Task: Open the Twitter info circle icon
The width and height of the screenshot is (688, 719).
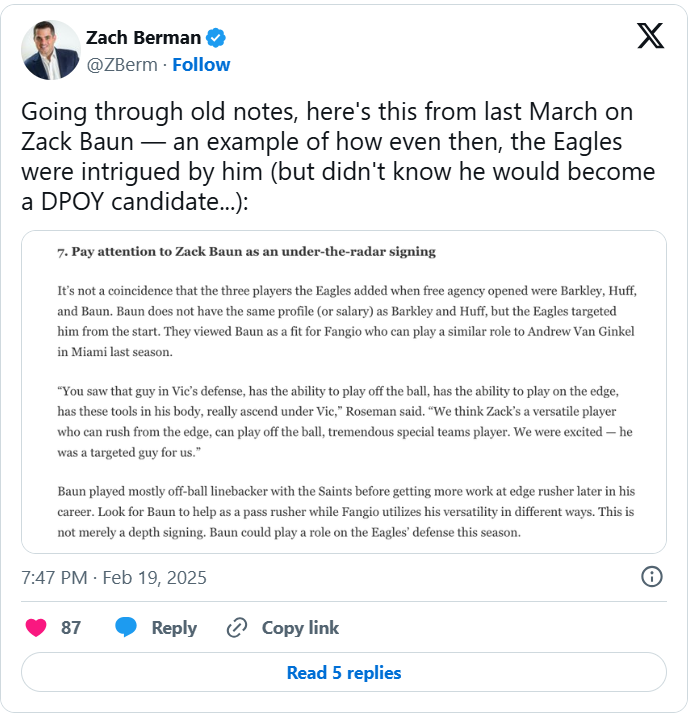Action: coord(651,577)
